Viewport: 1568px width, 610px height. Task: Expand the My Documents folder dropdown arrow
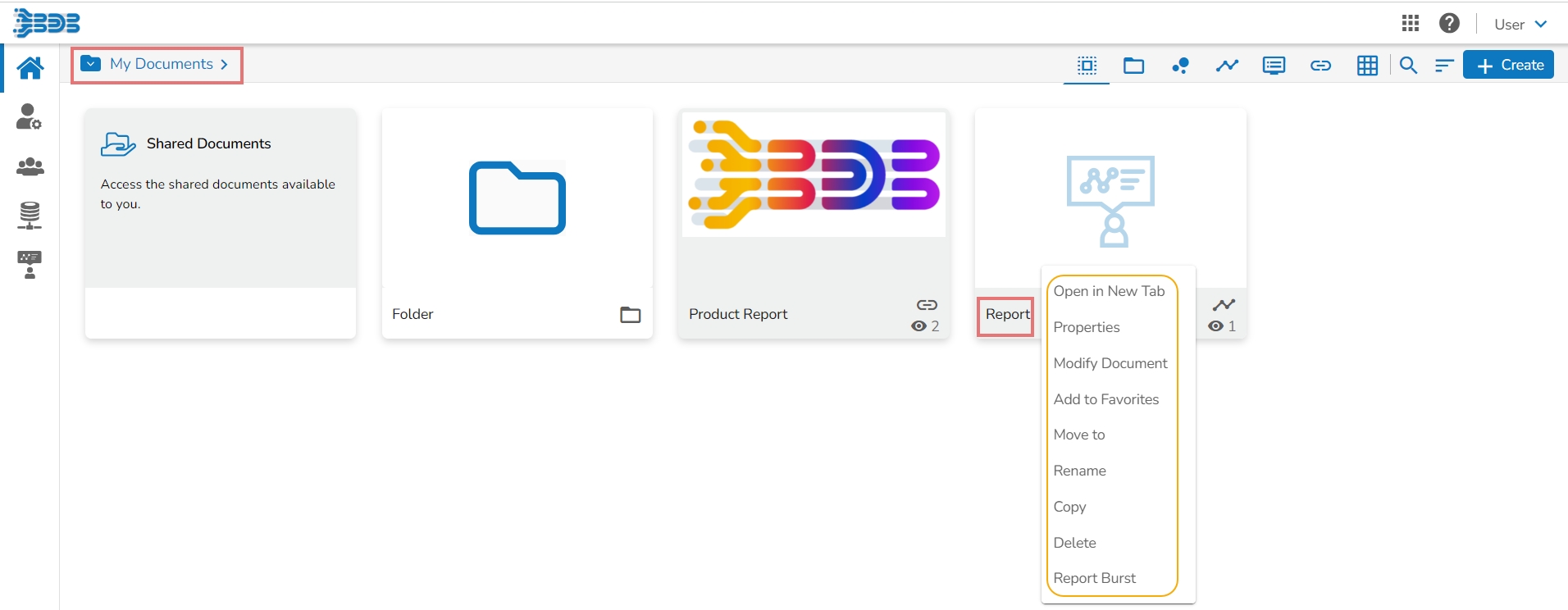click(x=91, y=64)
